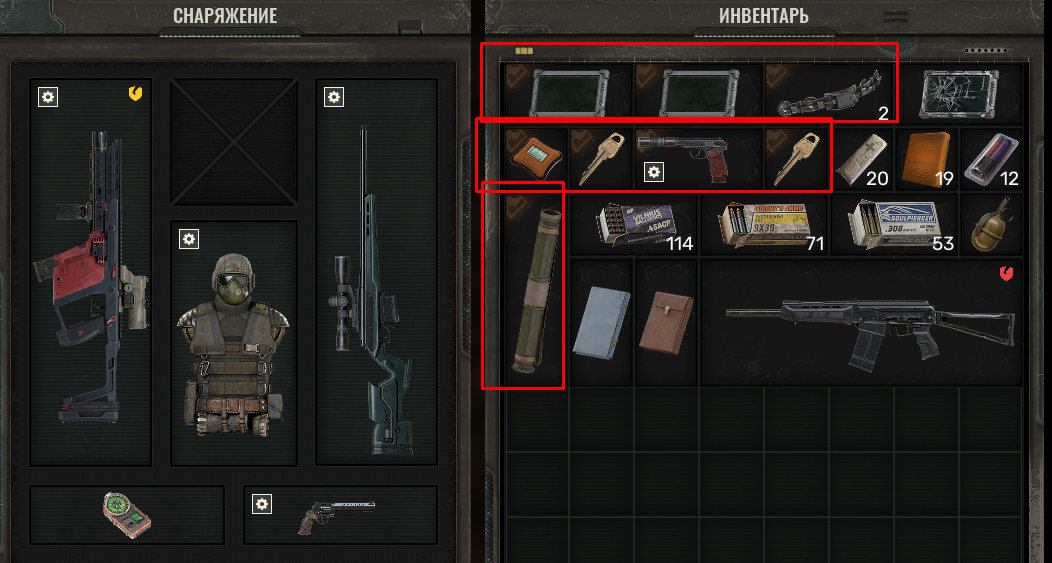Open gear settings on sniper rifle slot
Screen dimensions: 1052x563
coord(334,97)
